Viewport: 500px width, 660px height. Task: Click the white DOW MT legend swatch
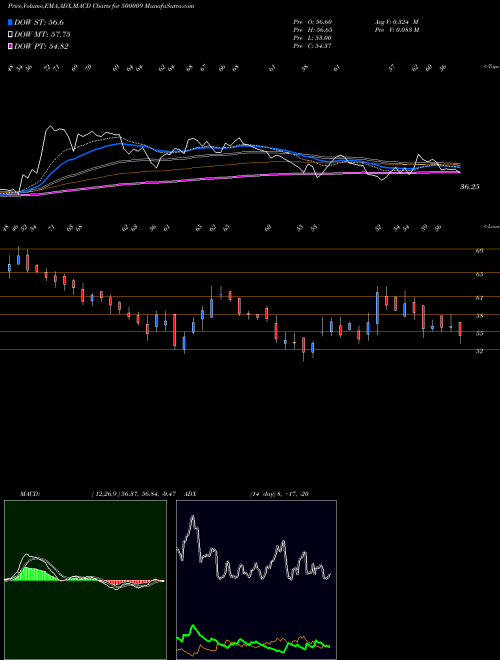(x=11, y=35)
